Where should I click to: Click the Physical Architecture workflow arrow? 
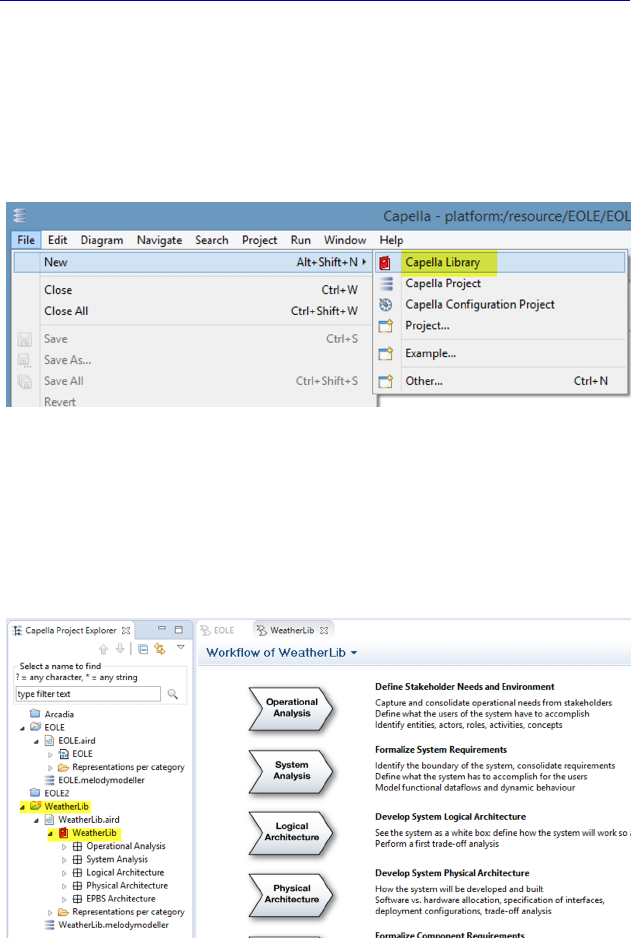[291, 894]
